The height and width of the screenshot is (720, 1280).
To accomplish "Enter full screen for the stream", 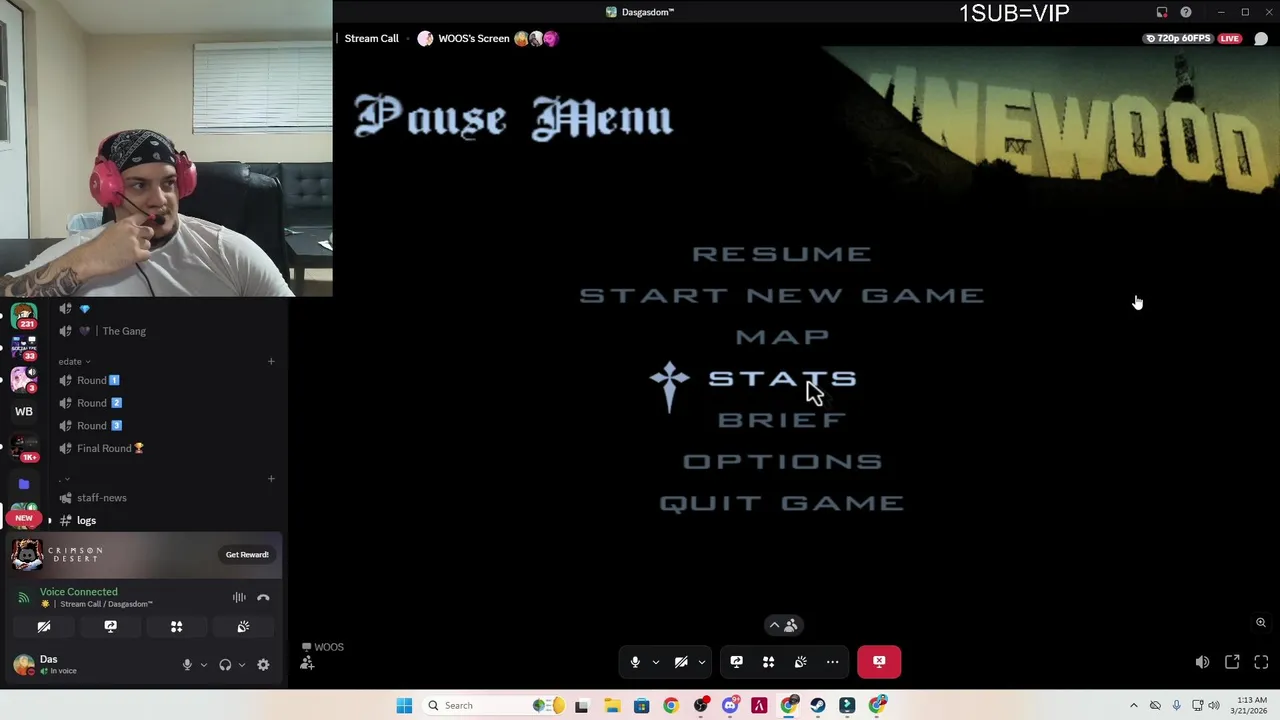I will (x=1261, y=662).
